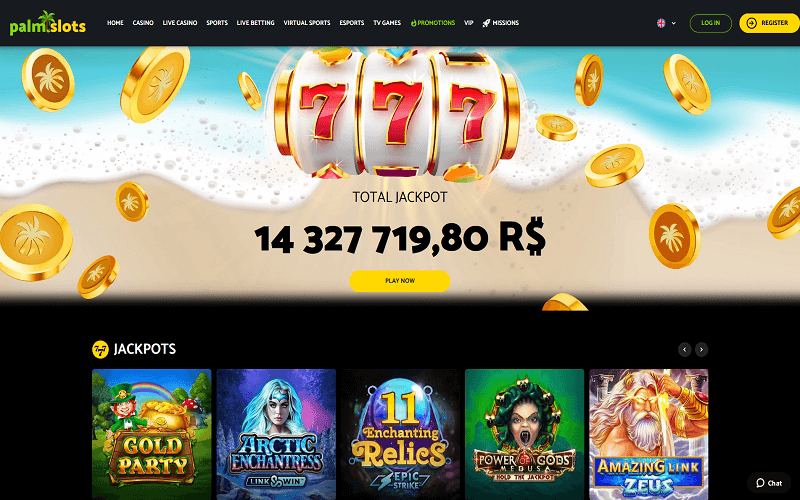Viewport: 800px width, 500px height.
Task: Click the Log In button
Action: point(710,23)
